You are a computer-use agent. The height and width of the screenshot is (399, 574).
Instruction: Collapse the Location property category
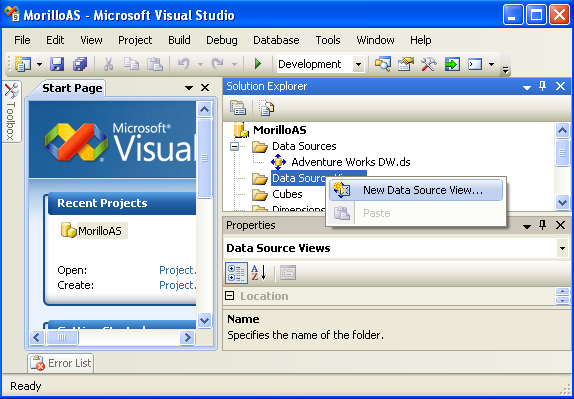[230, 296]
